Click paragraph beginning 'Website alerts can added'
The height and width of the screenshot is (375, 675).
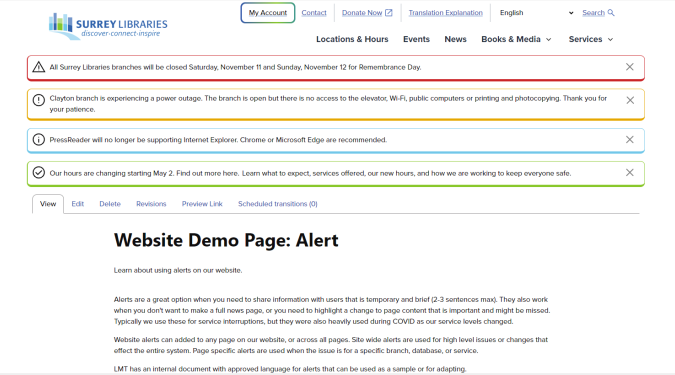click(331, 345)
